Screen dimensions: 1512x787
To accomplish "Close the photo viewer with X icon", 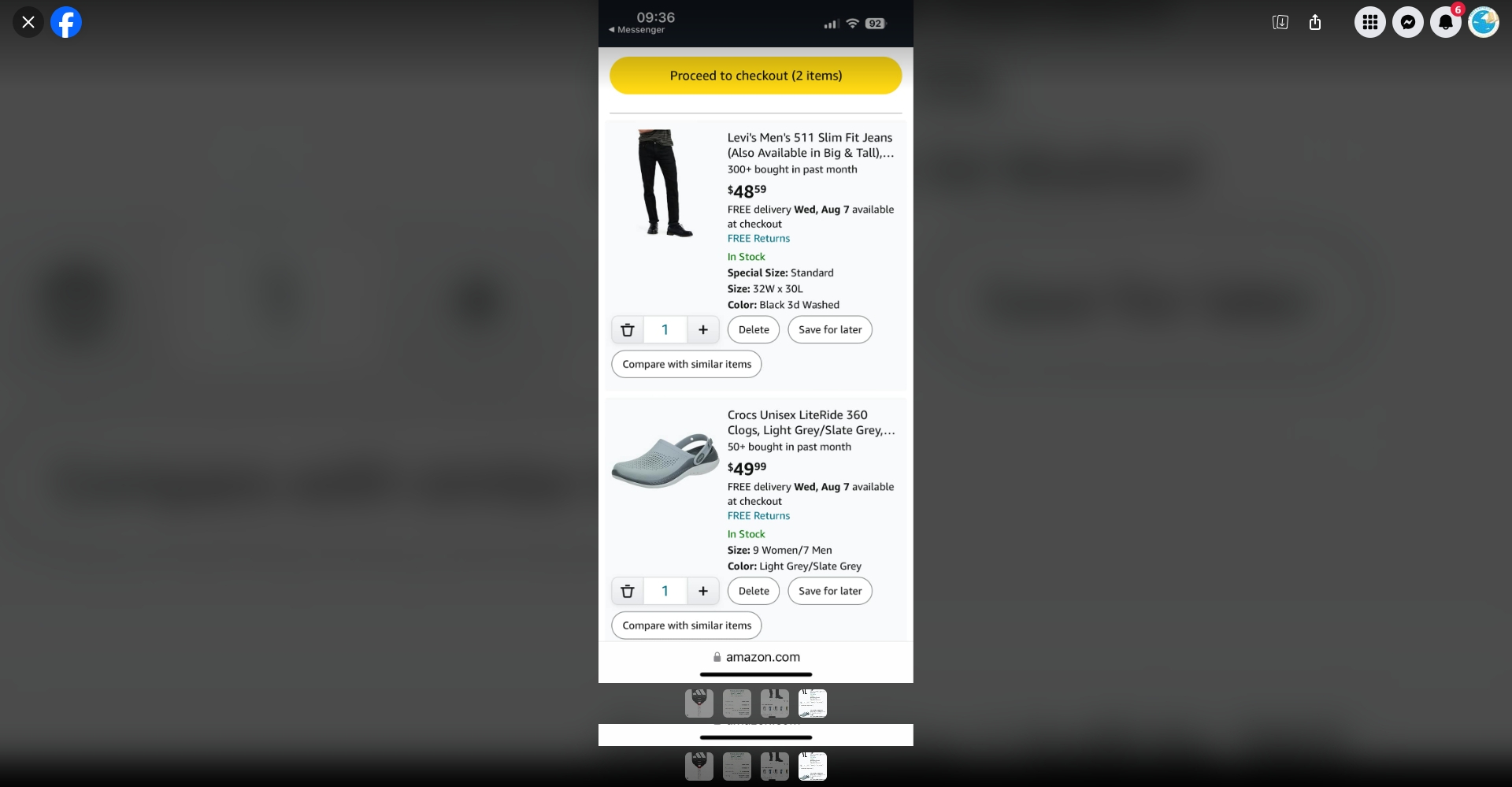I will click(x=28, y=22).
